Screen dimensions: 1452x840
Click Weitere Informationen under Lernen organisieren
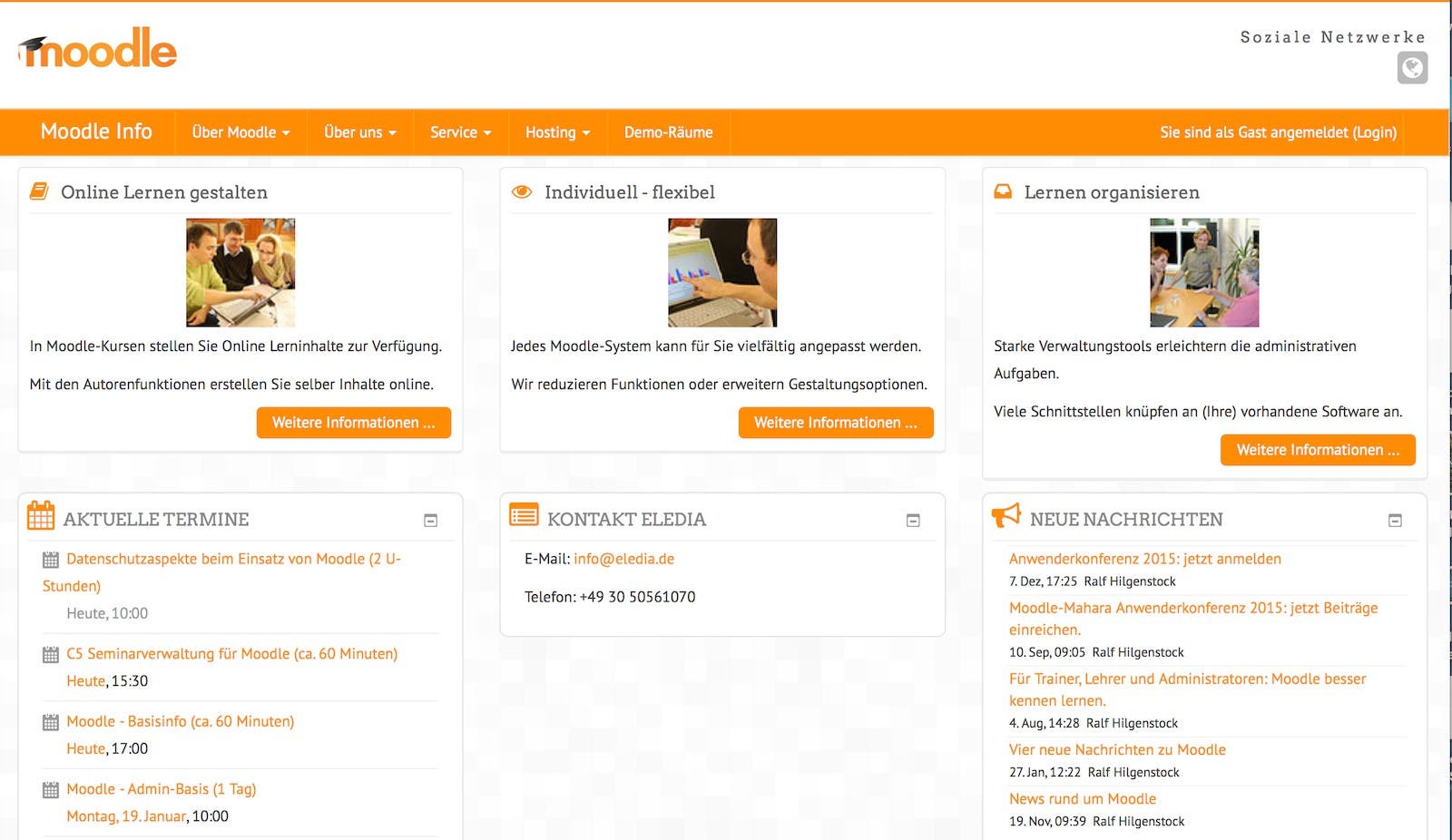[1318, 450]
